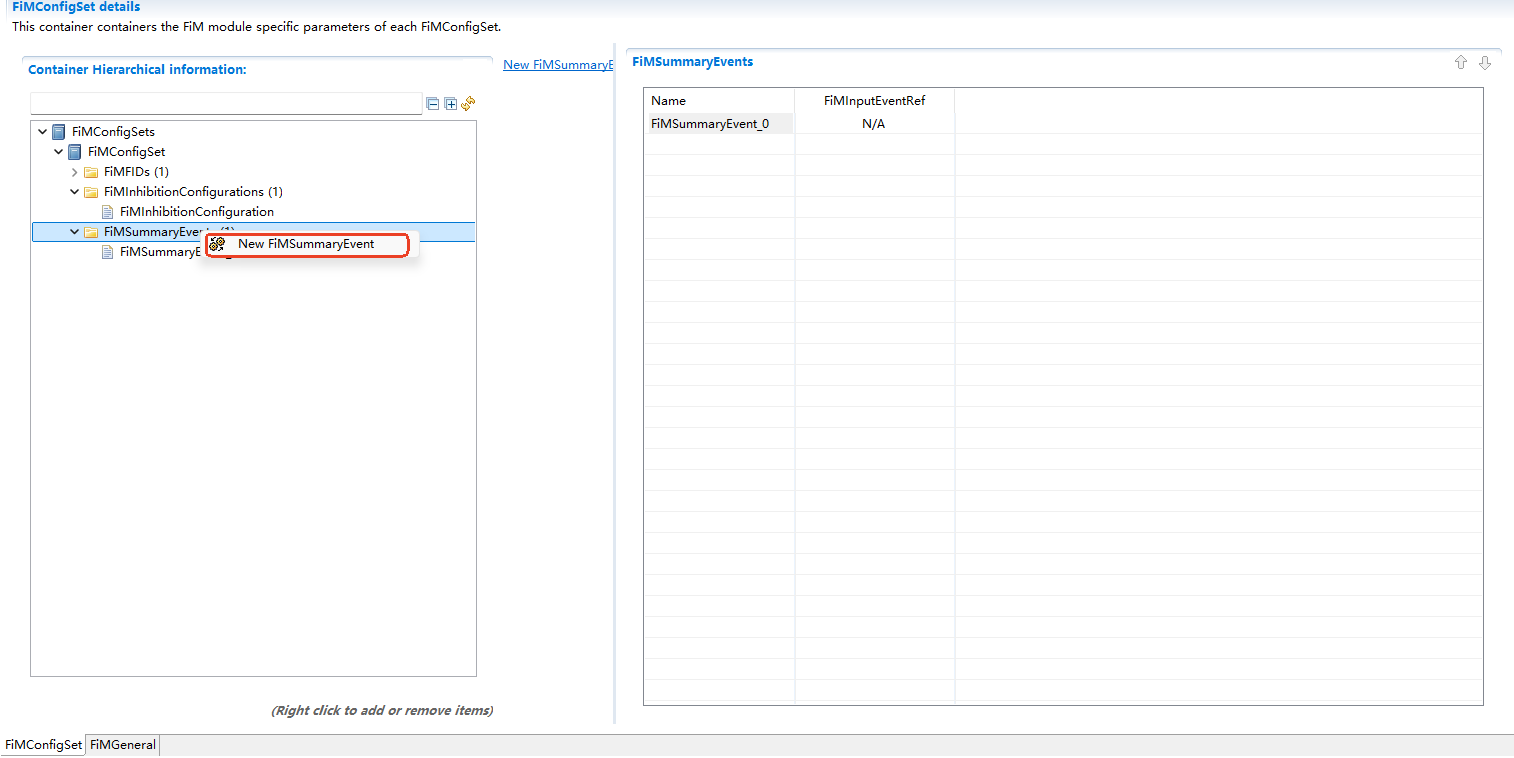Click the gold link-with-editor sync icon
Screen dimensions: 1514x758
467,103
